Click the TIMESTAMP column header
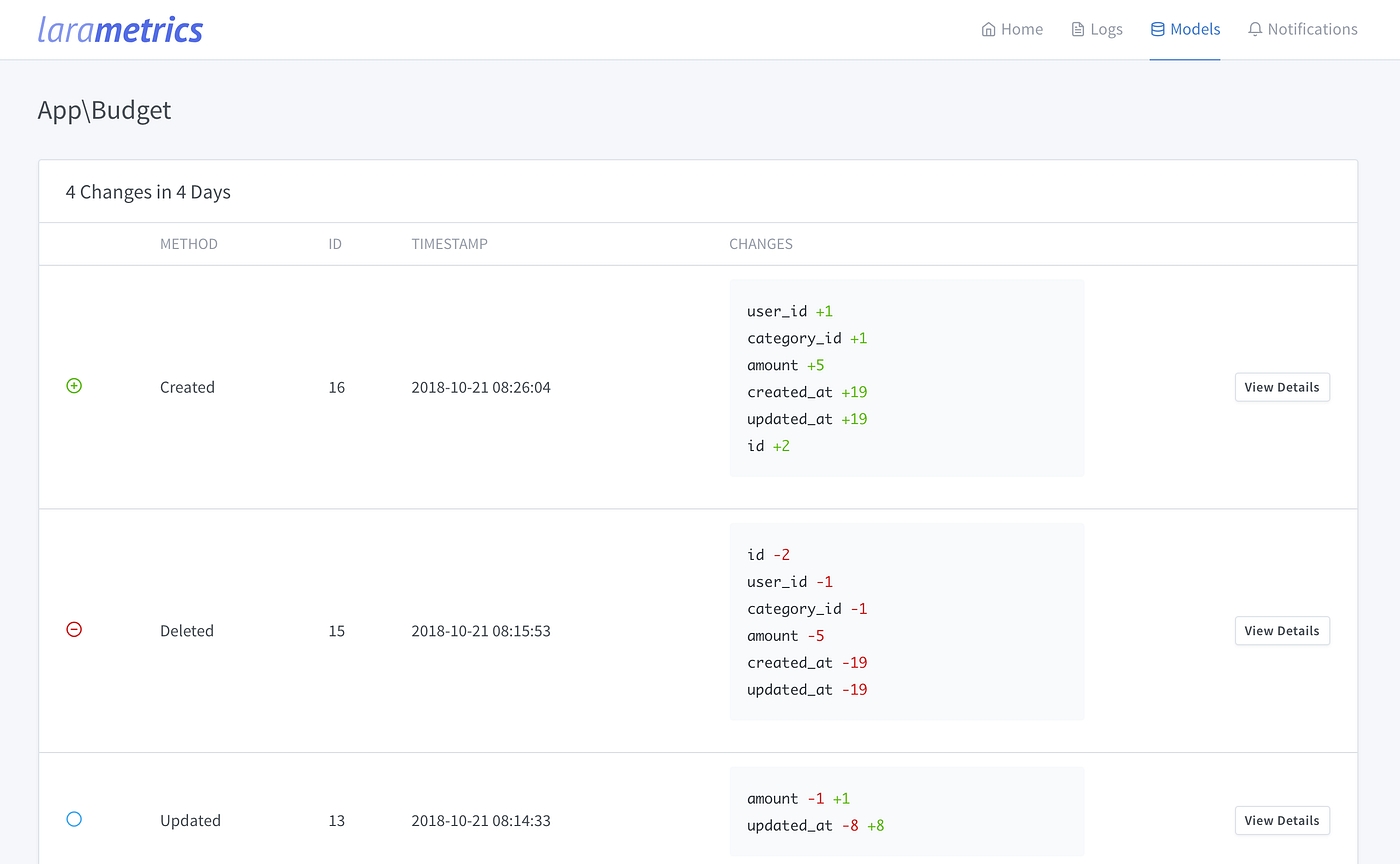The image size is (1400, 864). [x=449, y=243]
